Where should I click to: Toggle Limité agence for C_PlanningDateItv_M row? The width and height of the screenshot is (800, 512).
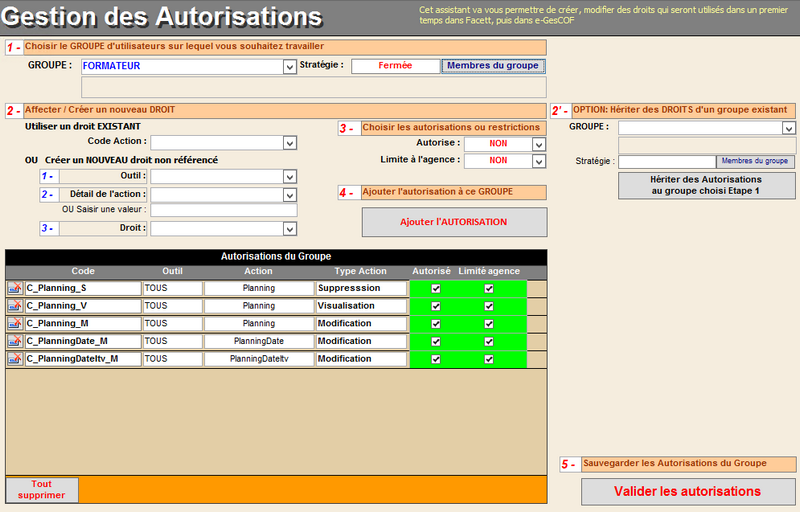click(489, 358)
